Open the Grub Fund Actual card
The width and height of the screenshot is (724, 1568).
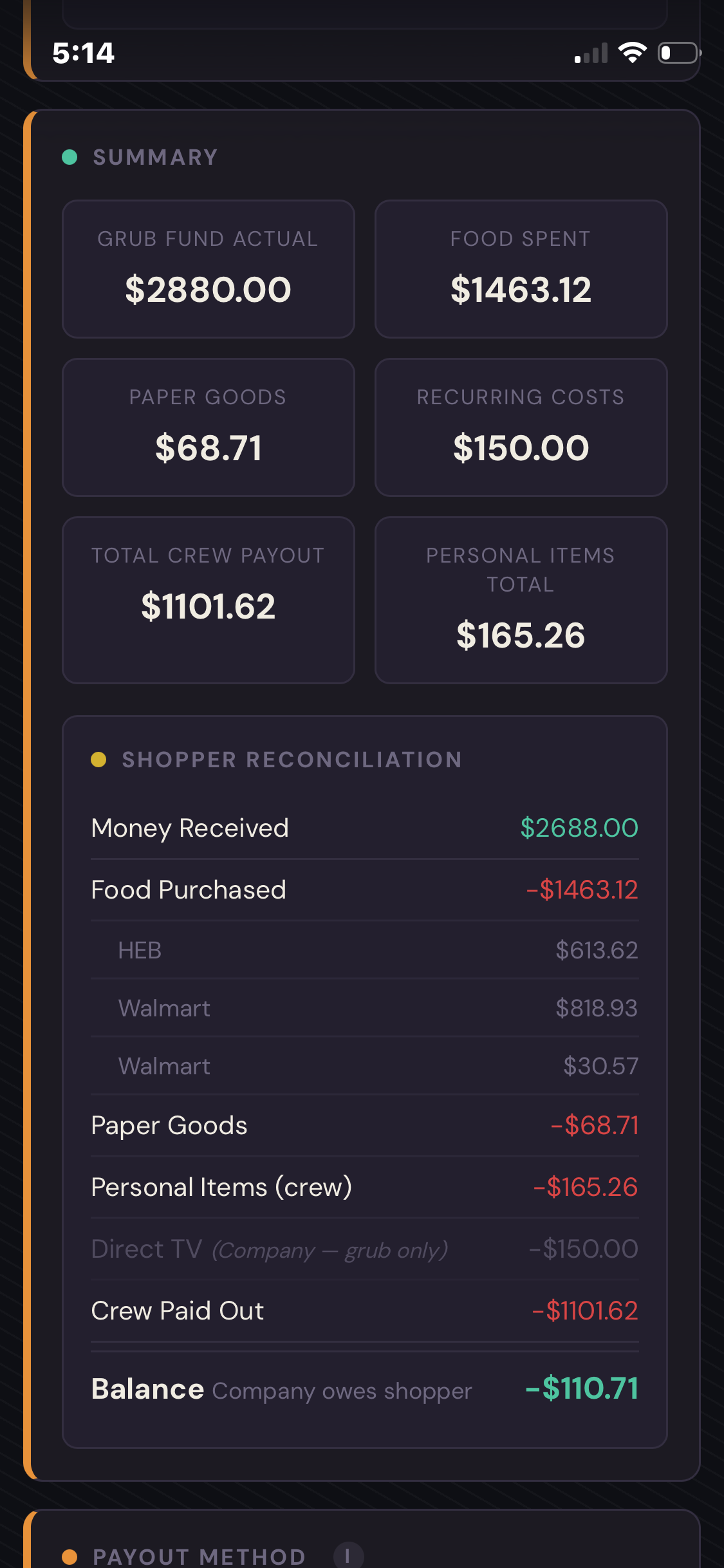coord(209,269)
